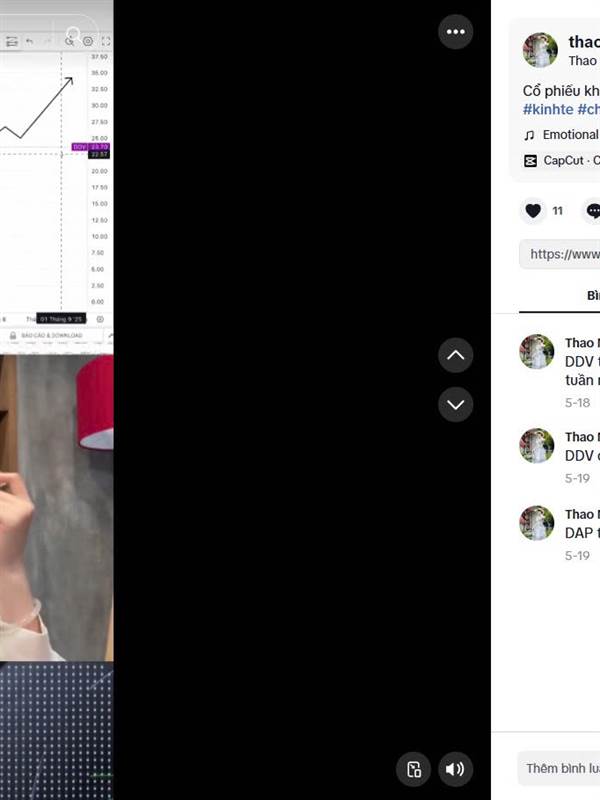Click the fullscreen icon in chart toolbar
Screen dimensions: 600x800
click(x=106, y=41)
